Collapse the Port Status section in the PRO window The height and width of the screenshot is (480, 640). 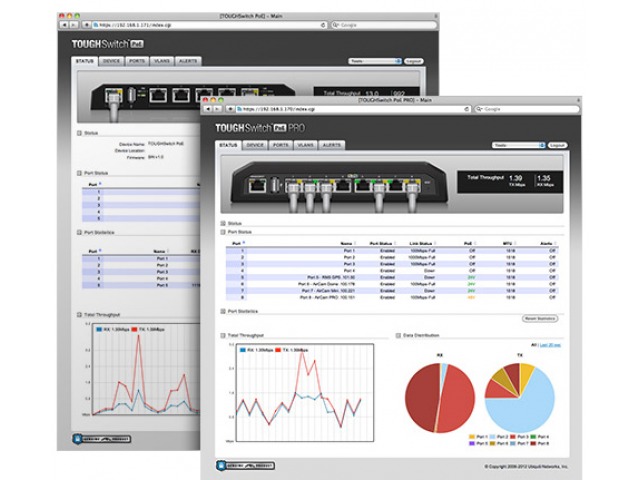(223, 232)
